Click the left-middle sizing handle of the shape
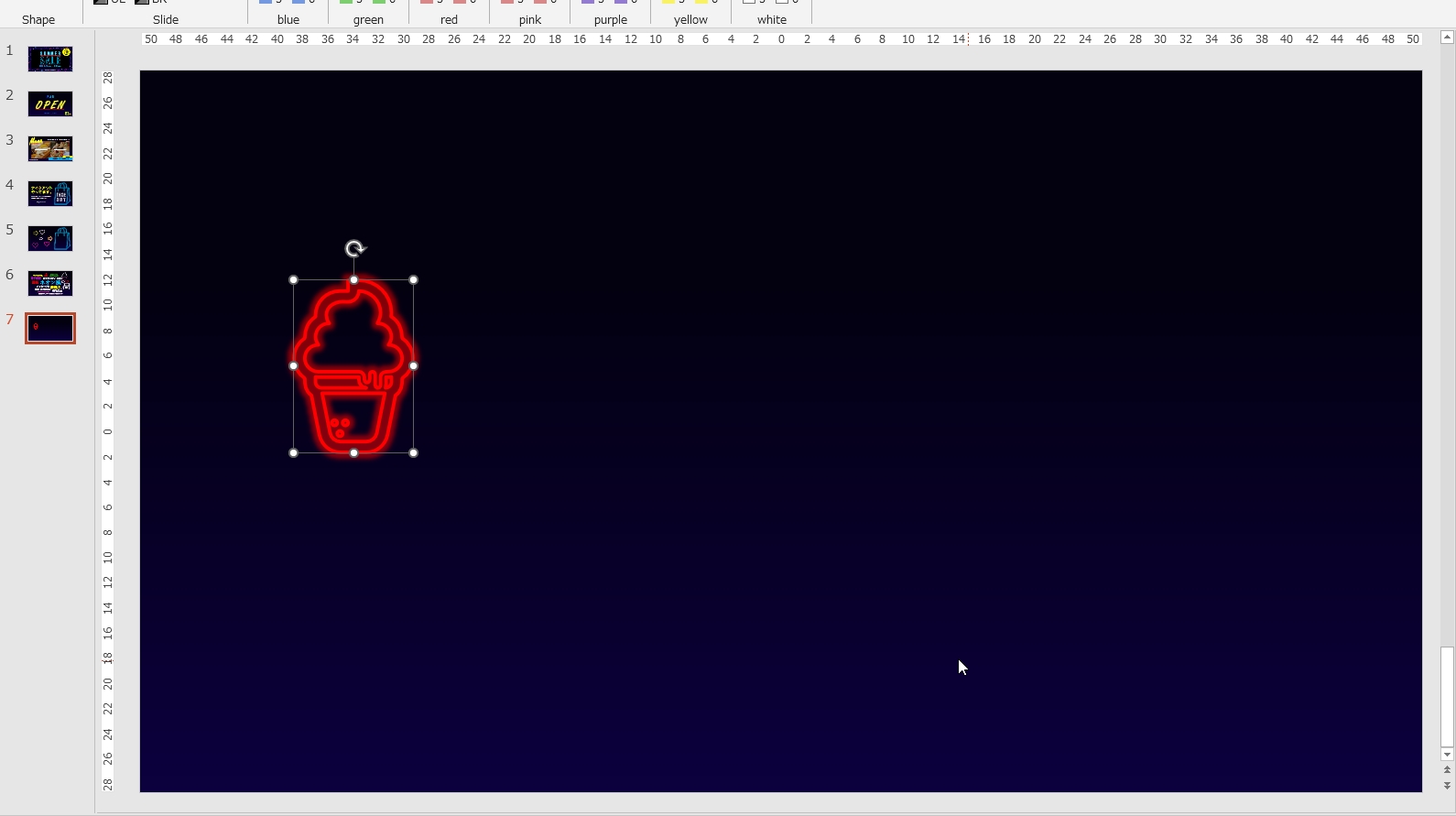The image size is (1456, 816). tap(293, 365)
